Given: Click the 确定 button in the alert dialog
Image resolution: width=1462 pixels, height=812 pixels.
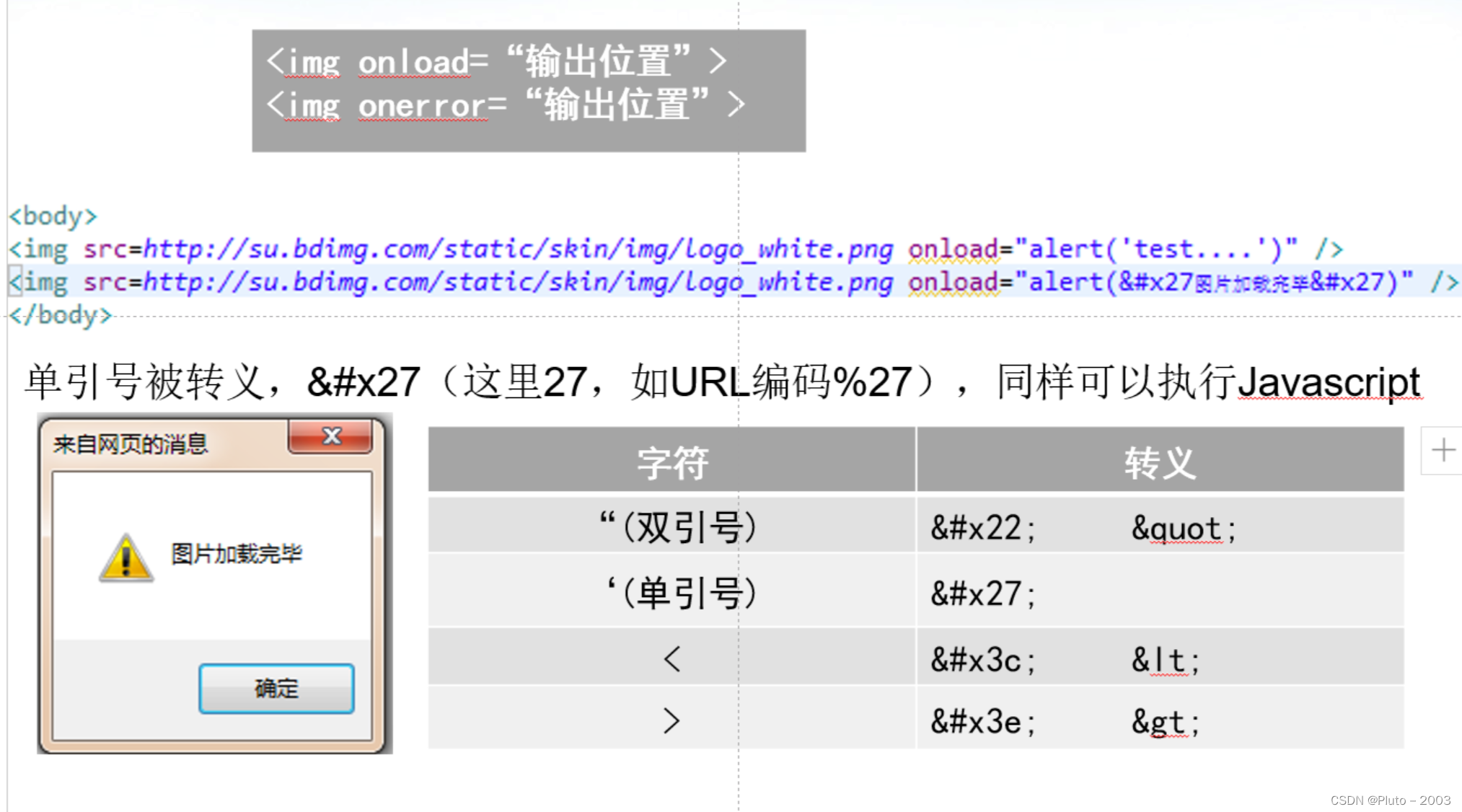Looking at the screenshot, I should pos(276,689).
